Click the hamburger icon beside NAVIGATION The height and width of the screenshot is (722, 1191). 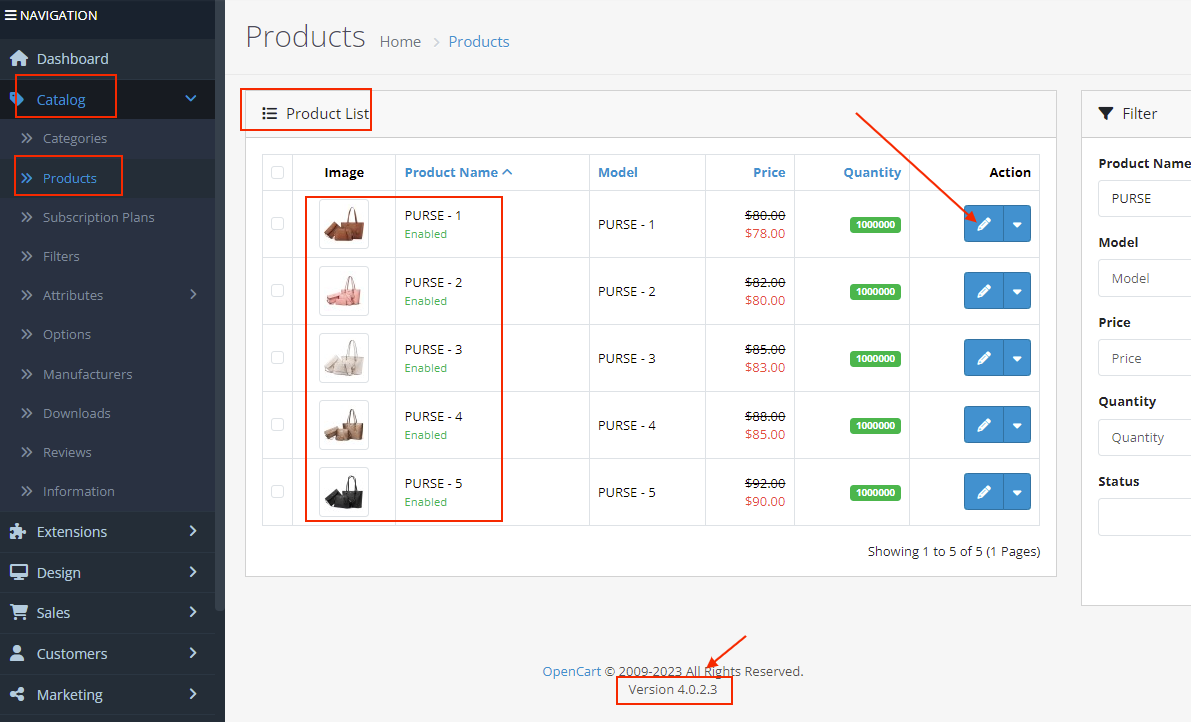(11, 16)
